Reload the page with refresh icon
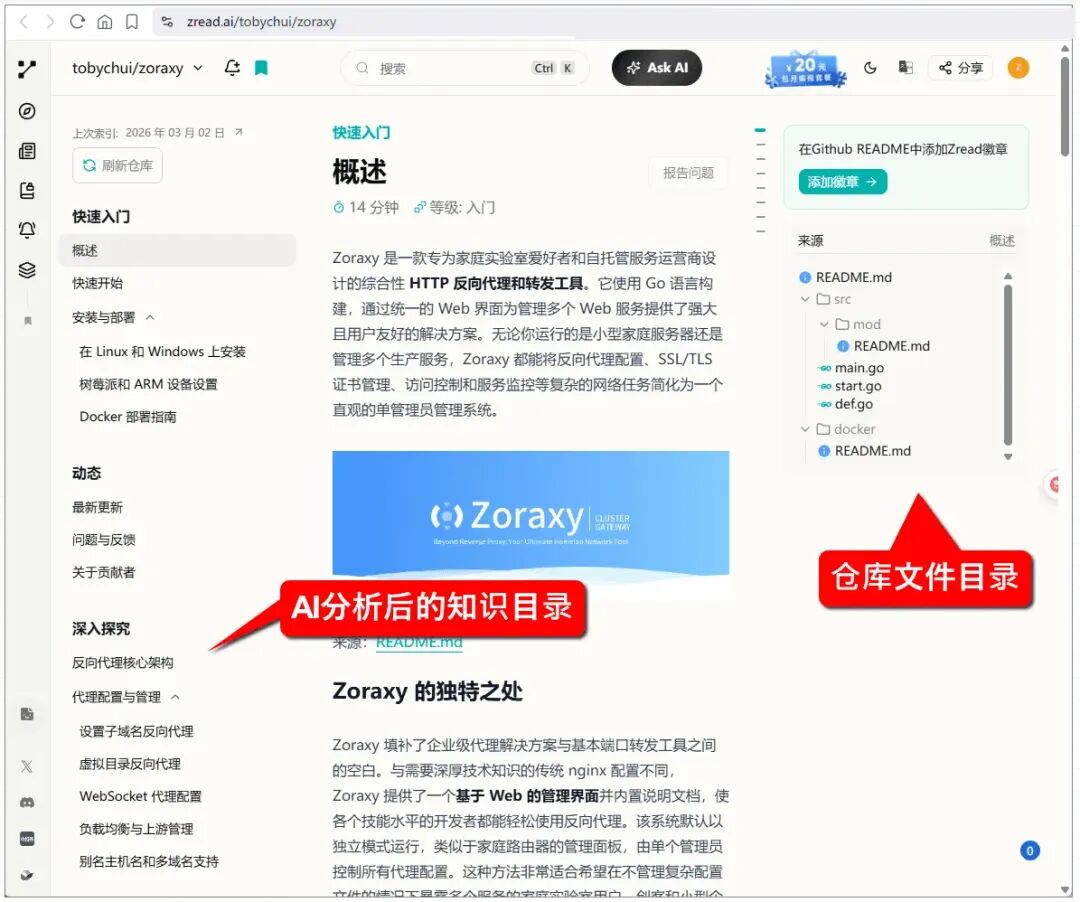 pyautogui.click(x=77, y=21)
